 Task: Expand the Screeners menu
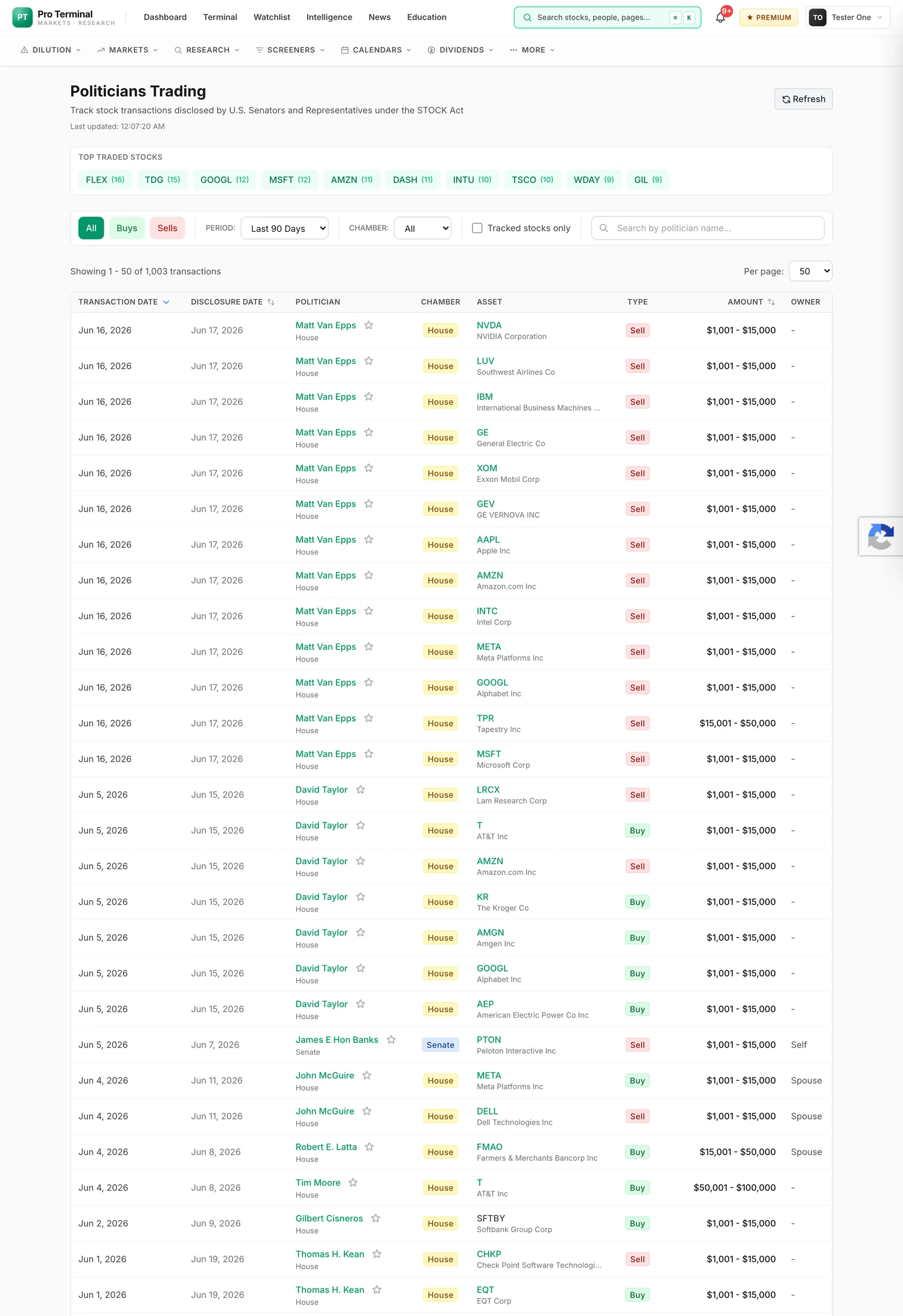click(290, 50)
